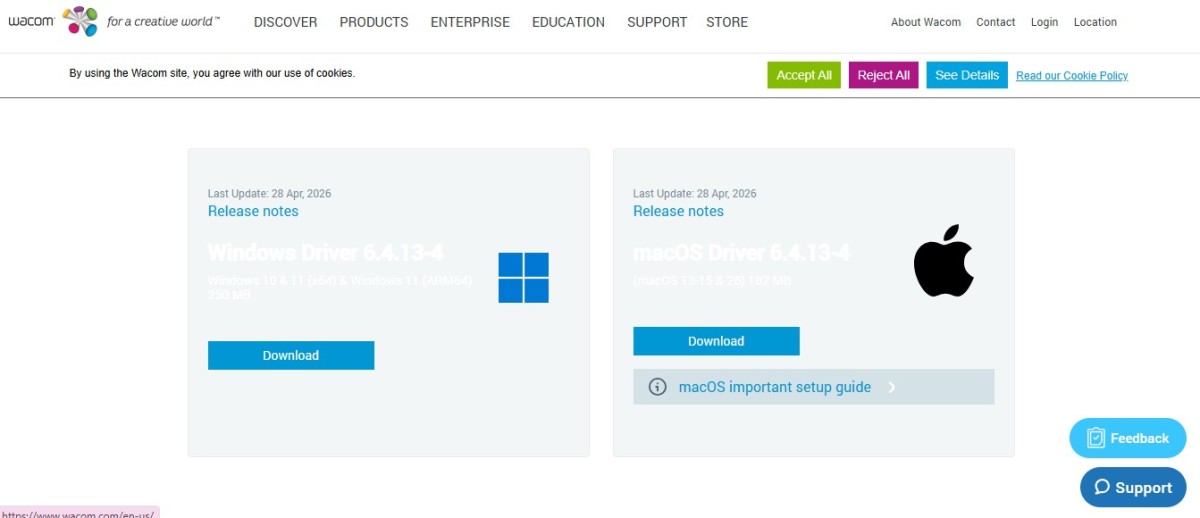The width and height of the screenshot is (1200, 518).
Task: Open the ENTERPRISE menu
Action: 470,22
